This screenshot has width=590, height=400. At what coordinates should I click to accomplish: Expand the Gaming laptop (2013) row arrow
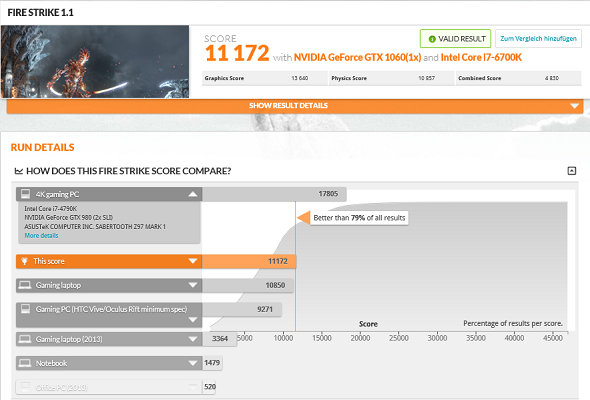pyautogui.click(x=193, y=339)
